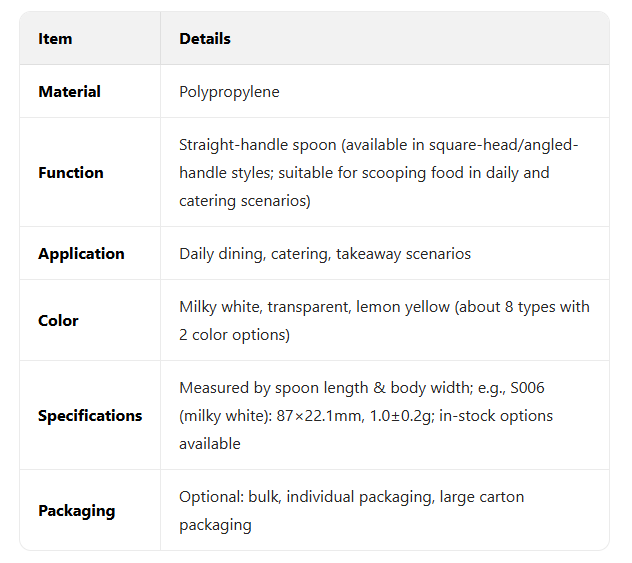Click the "Details" column header
The height and width of the screenshot is (563, 632).
pos(205,39)
